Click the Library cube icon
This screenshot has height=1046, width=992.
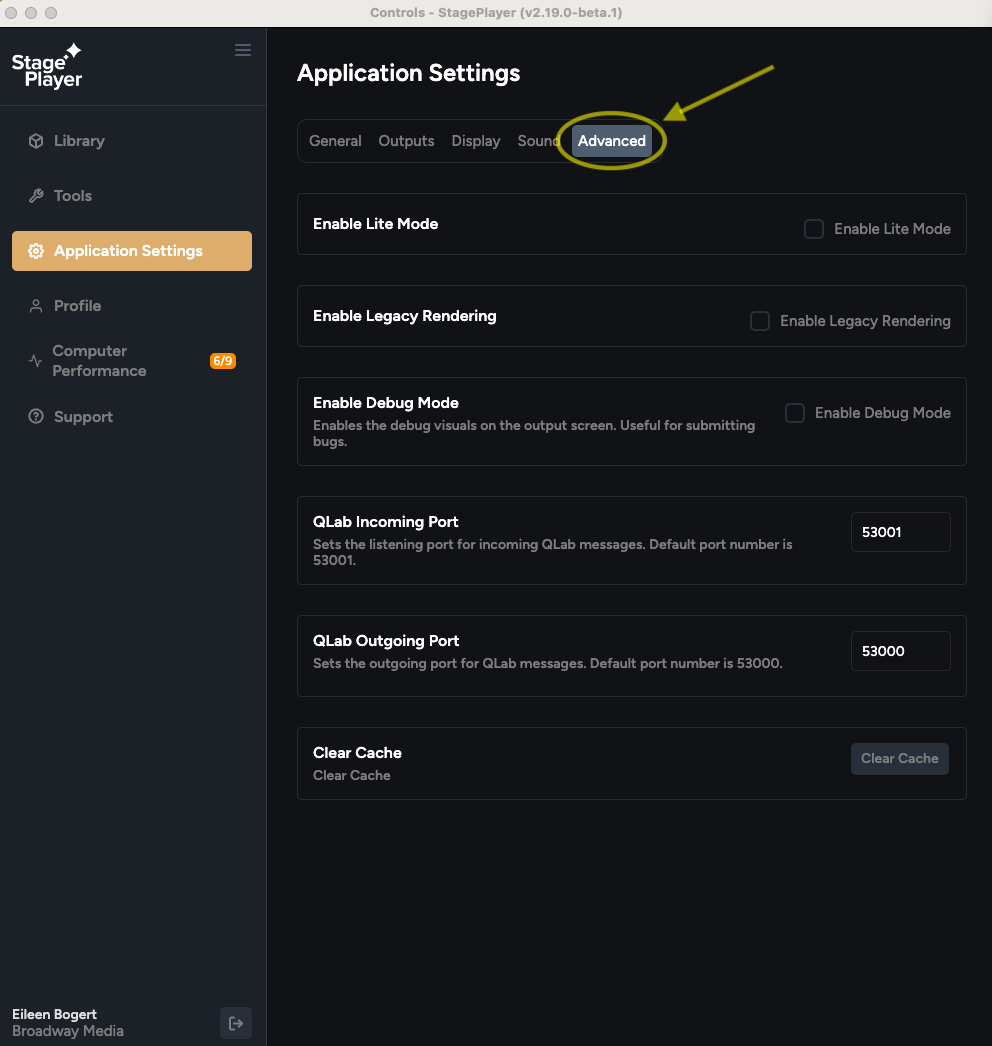pos(36,141)
